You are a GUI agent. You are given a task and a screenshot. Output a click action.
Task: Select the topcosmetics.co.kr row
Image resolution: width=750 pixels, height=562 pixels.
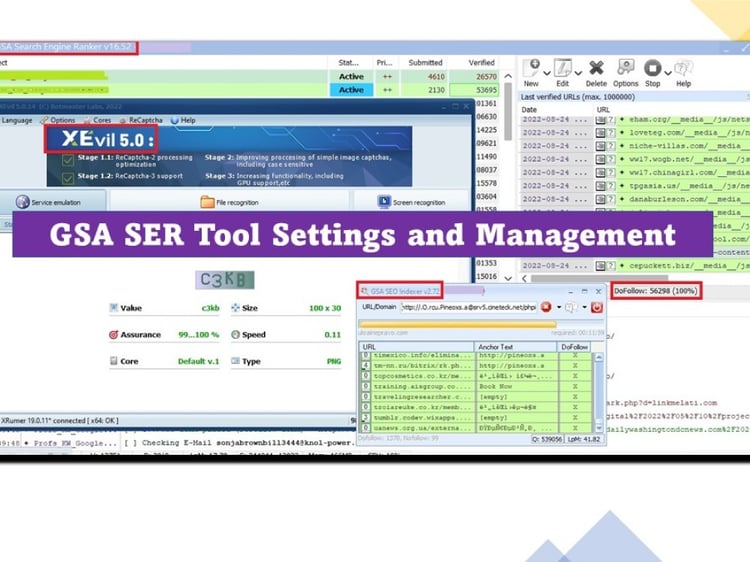[476, 376]
